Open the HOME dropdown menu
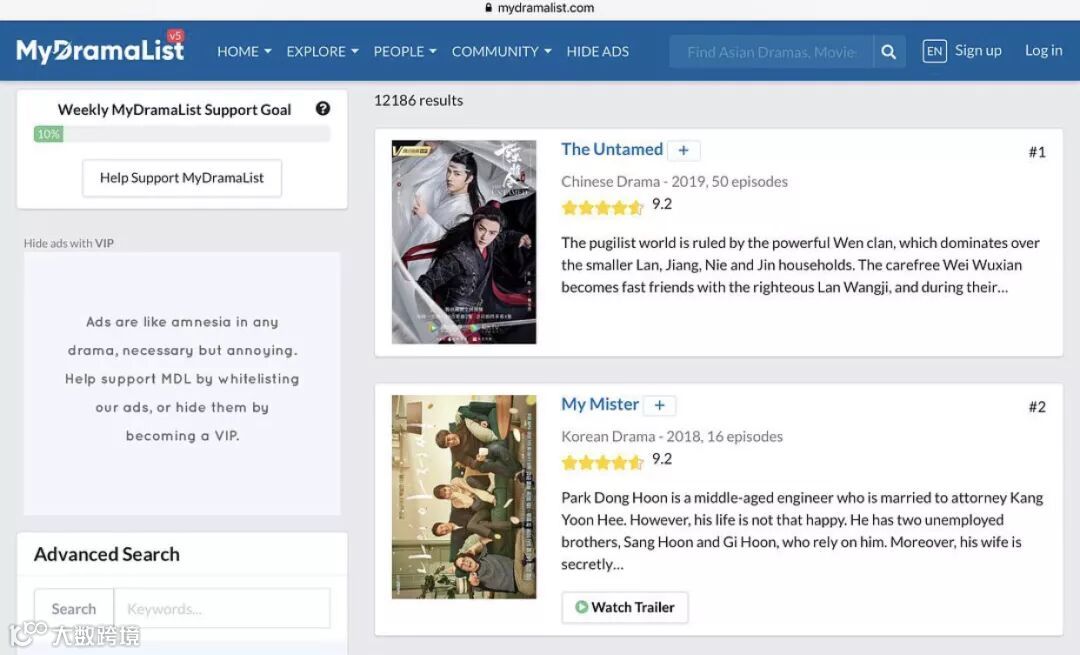The width and height of the screenshot is (1080, 655). click(244, 52)
